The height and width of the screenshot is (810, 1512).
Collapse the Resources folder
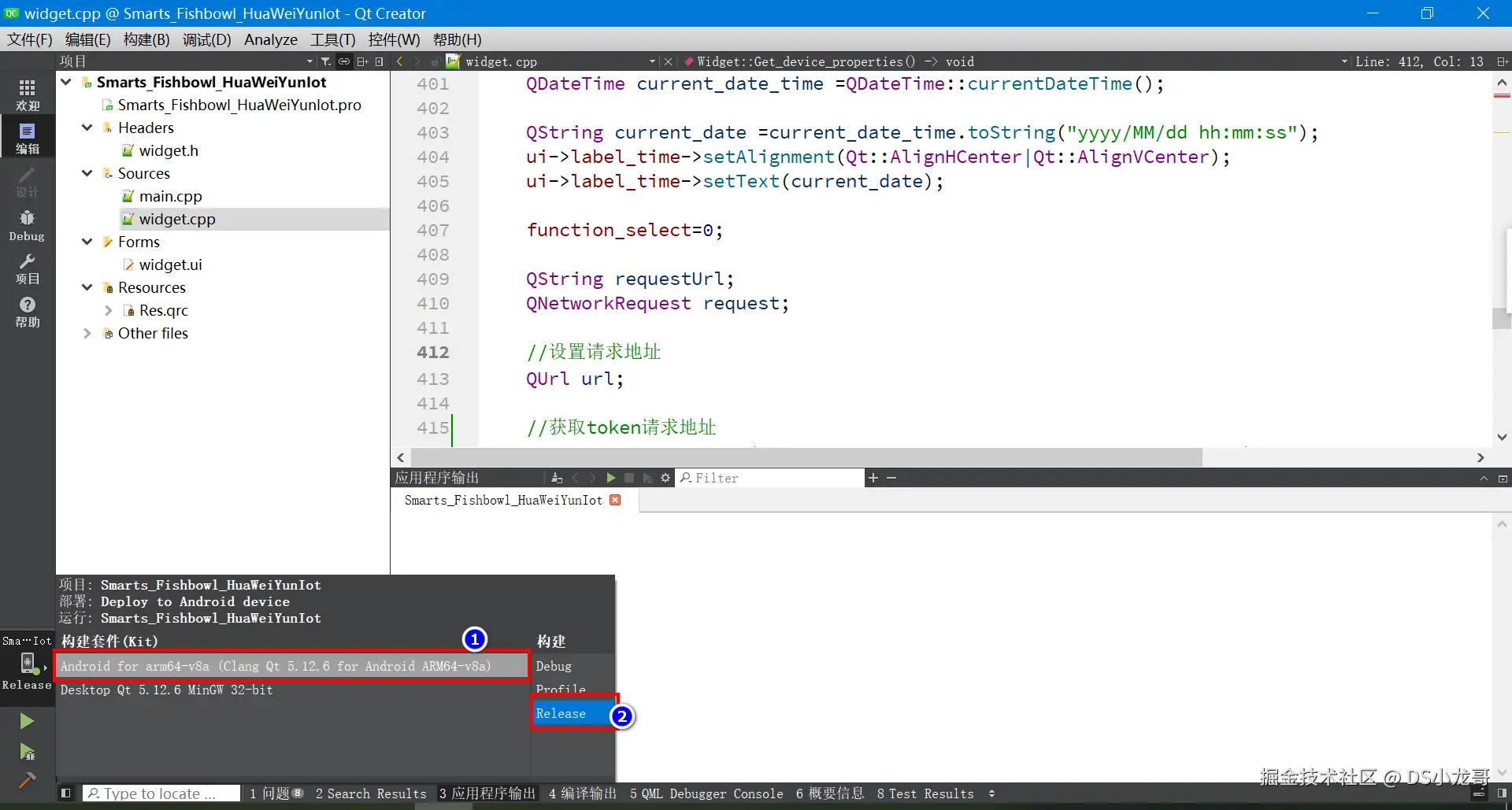[87, 287]
